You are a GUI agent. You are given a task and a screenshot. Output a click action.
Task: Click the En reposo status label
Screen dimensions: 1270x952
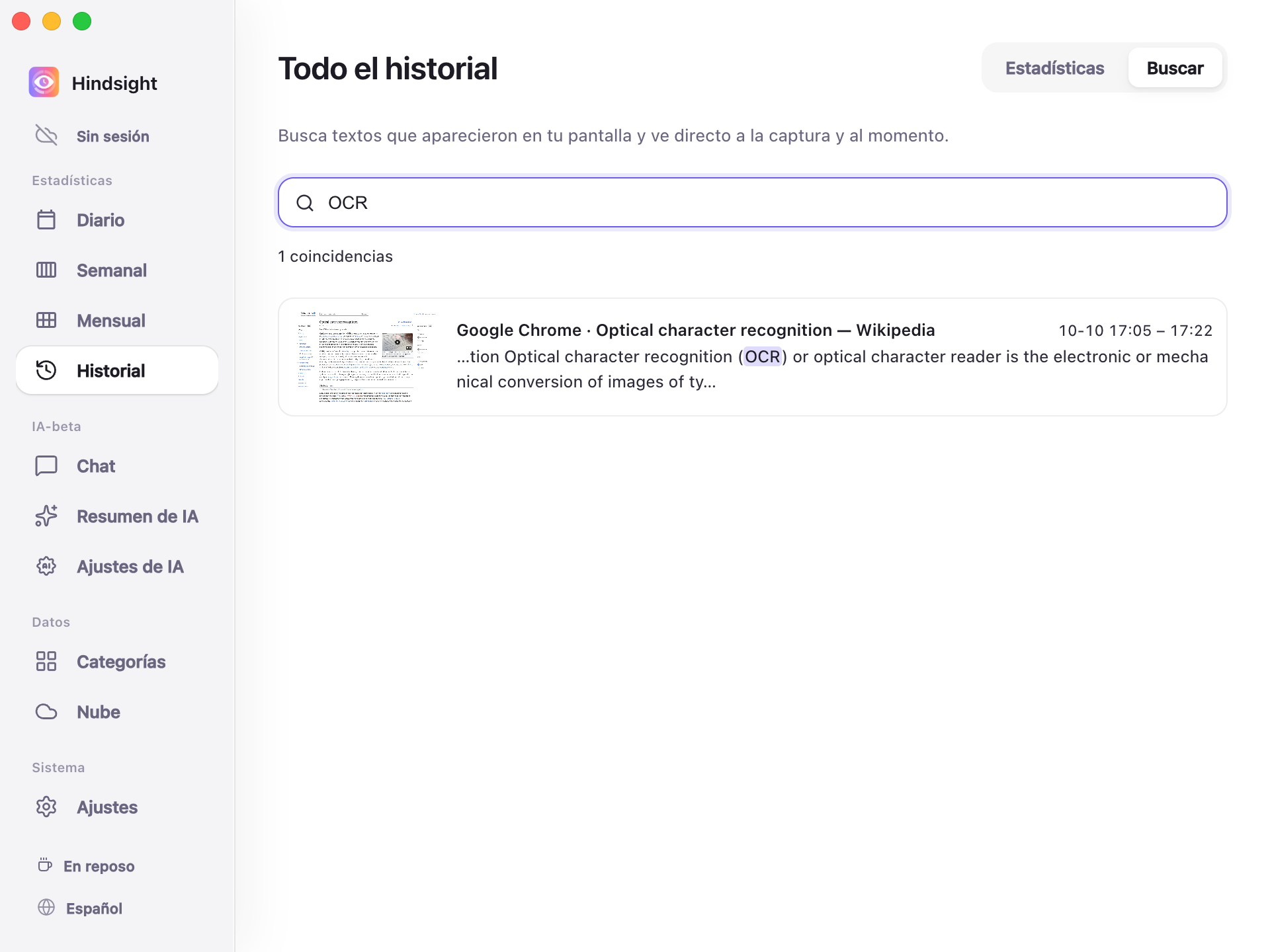click(99, 866)
